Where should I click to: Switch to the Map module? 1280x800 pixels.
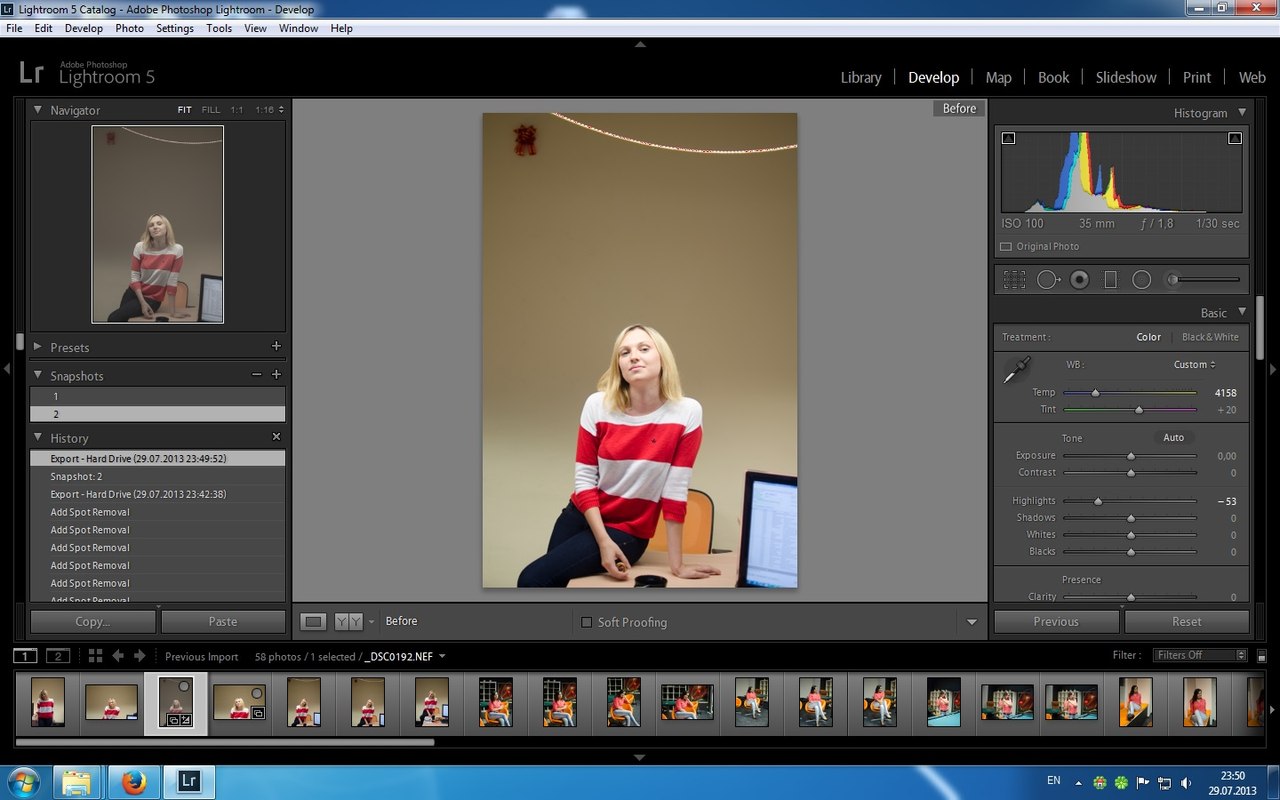pos(998,77)
